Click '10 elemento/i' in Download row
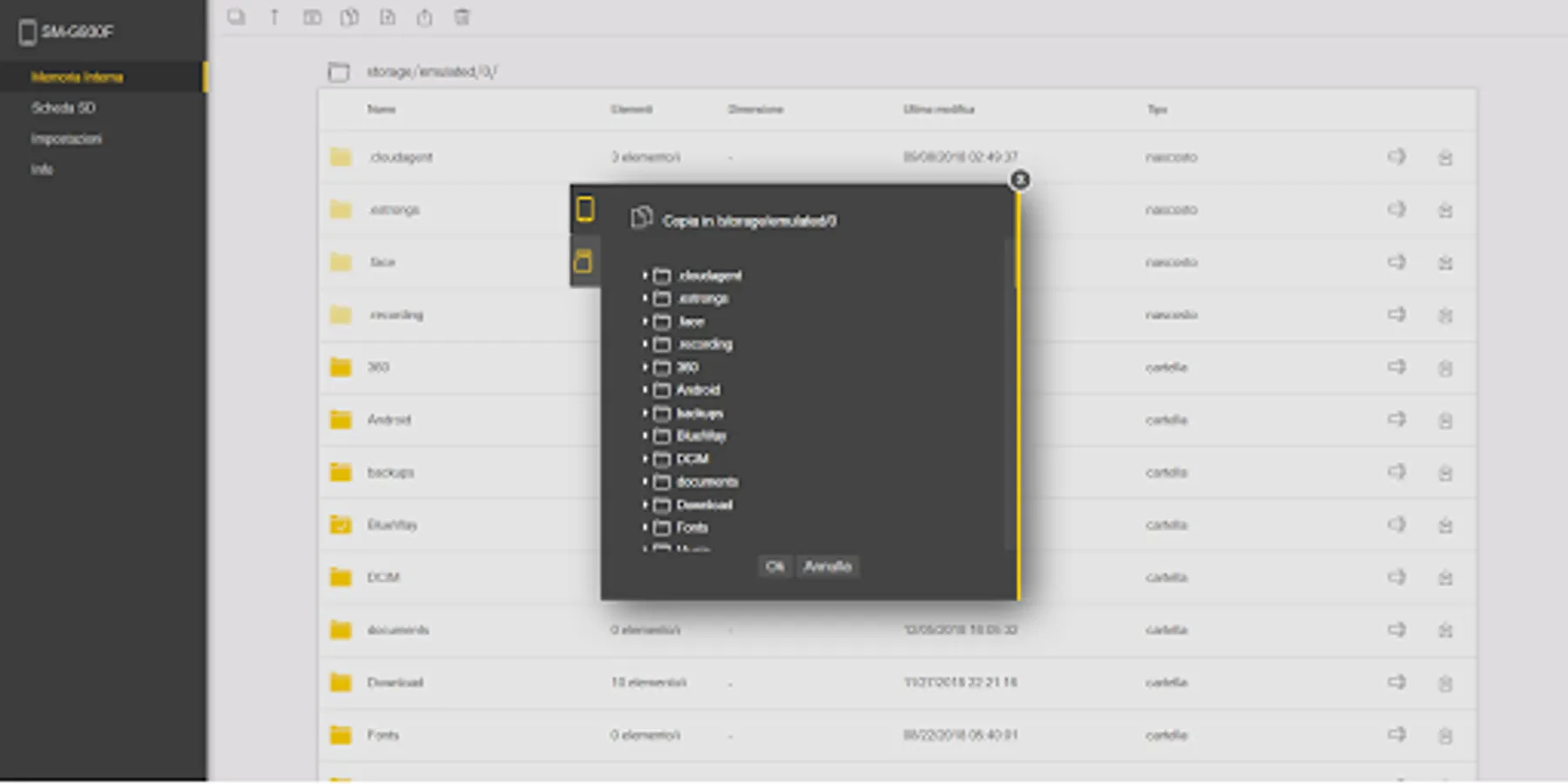1568x784 pixels. click(648, 682)
